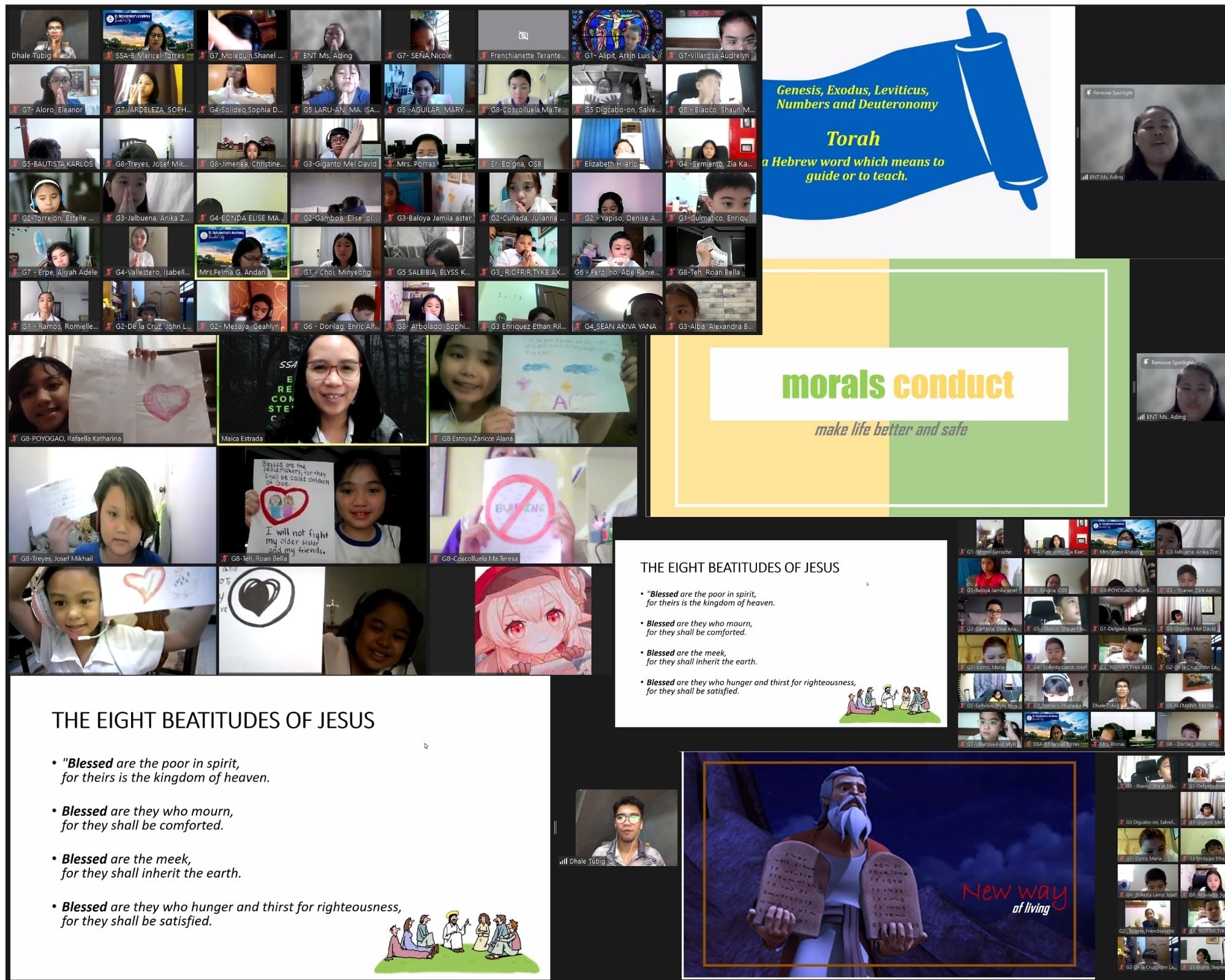Click muted mic icon on G8 Estoya, Zaricce Alana
This screenshot has width=1225, height=980.
tap(435, 439)
